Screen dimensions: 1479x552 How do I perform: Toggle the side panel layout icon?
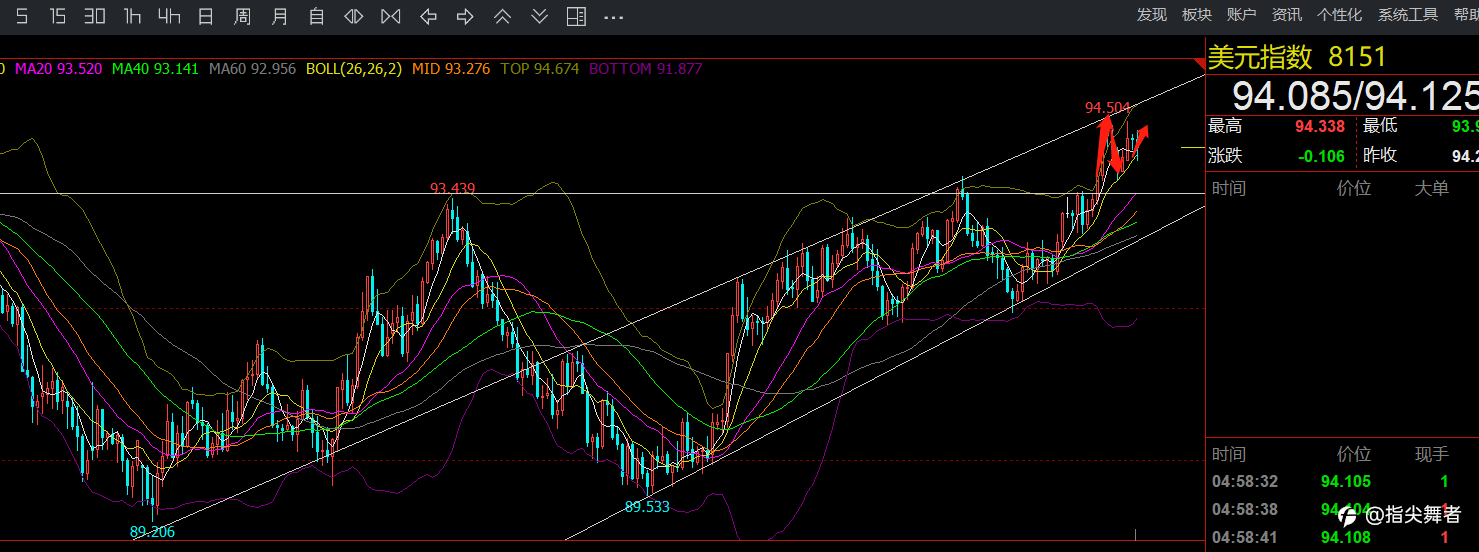click(576, 16)
